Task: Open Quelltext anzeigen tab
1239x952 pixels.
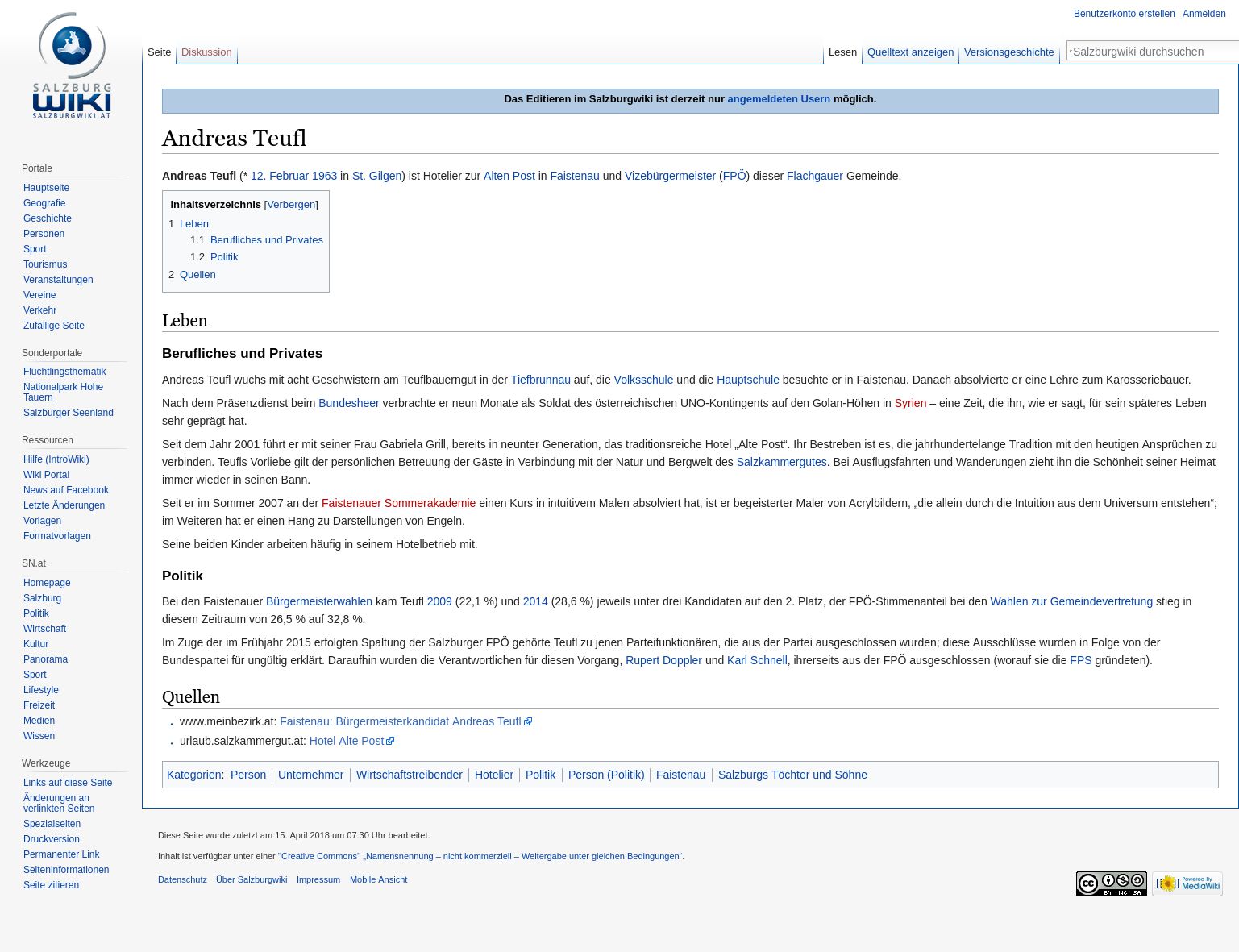Action: tap(910, 52)
